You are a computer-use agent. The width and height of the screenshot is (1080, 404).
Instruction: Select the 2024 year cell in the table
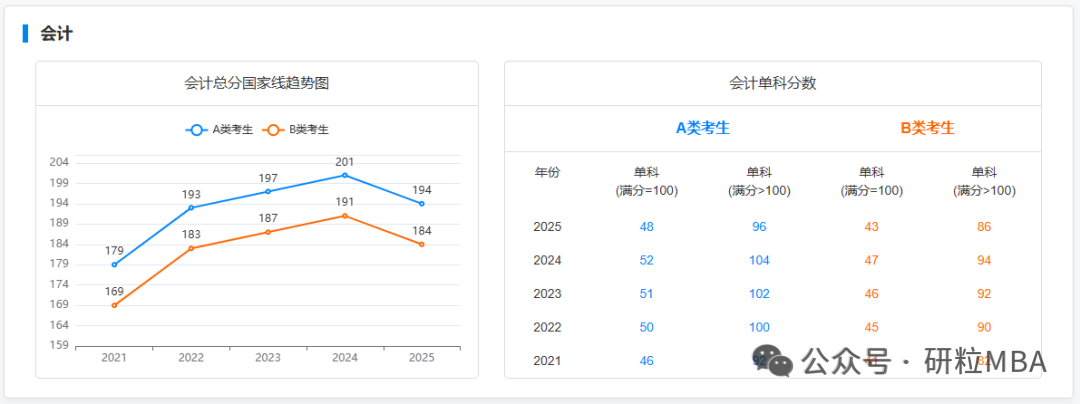tap(547, 260)
